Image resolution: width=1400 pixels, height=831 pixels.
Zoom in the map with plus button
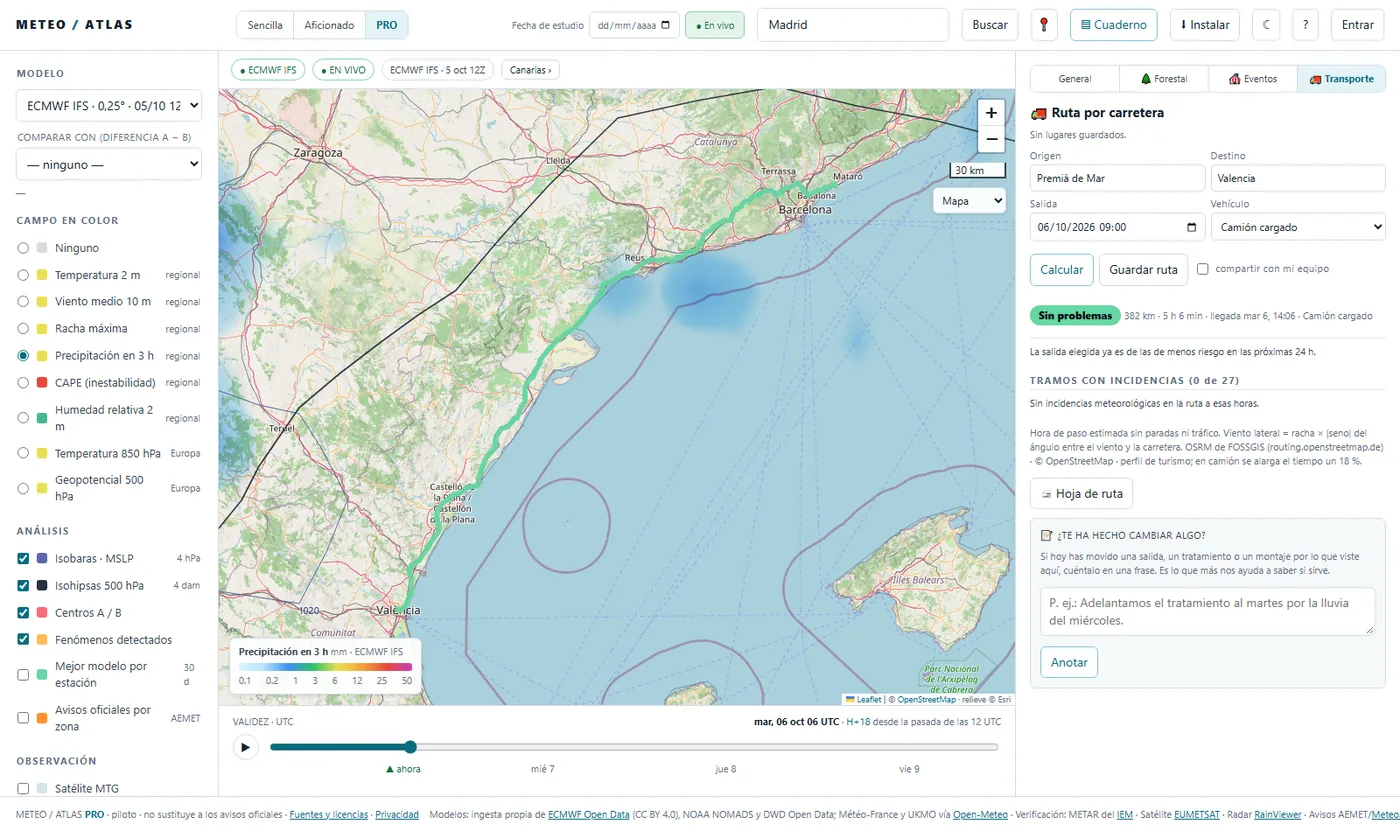pos(991,113)
